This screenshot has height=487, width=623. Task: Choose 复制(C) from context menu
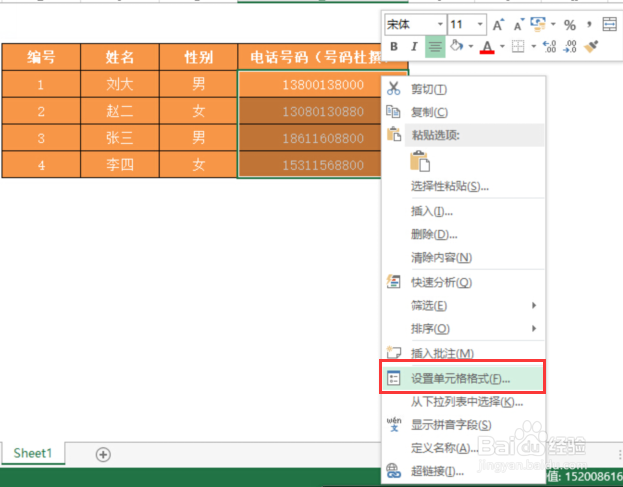[463, 112]
